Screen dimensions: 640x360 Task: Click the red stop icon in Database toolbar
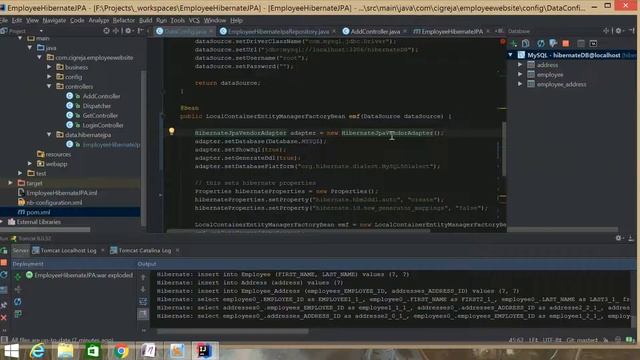(566, 43)
